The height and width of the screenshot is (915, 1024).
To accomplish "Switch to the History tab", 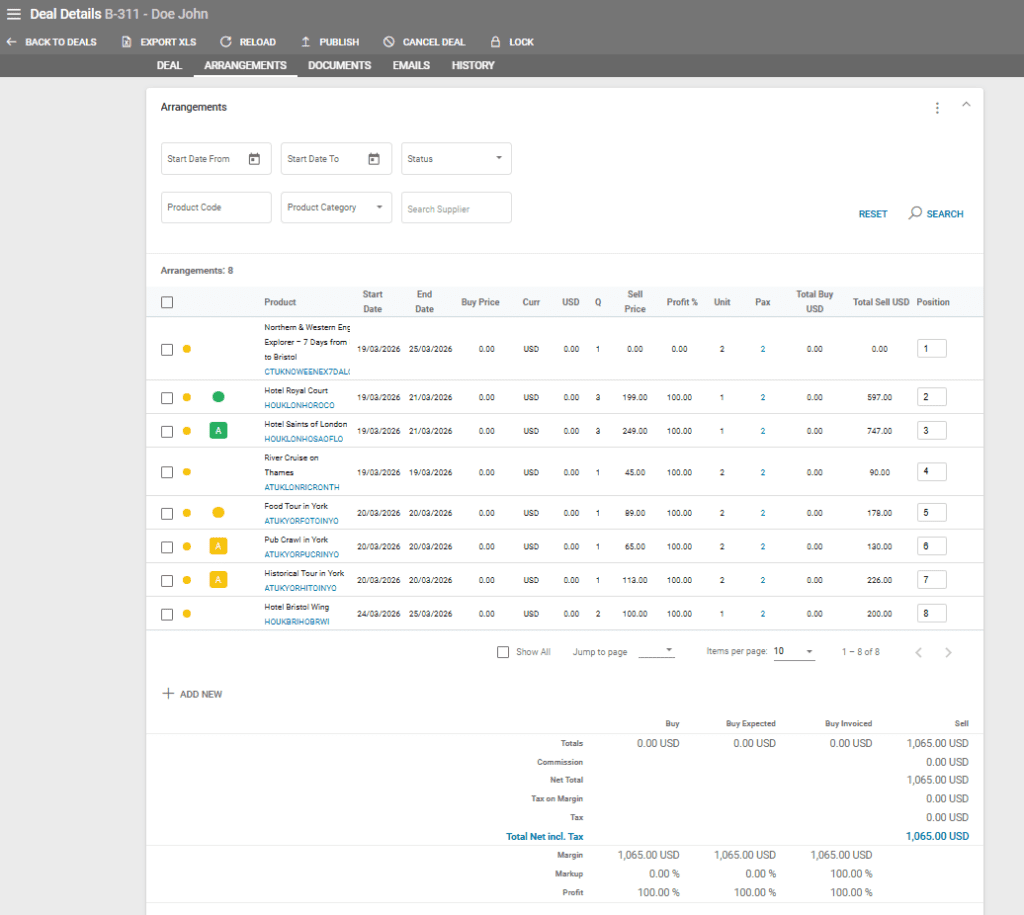I will pyautogui.click(x=473, y=66).
